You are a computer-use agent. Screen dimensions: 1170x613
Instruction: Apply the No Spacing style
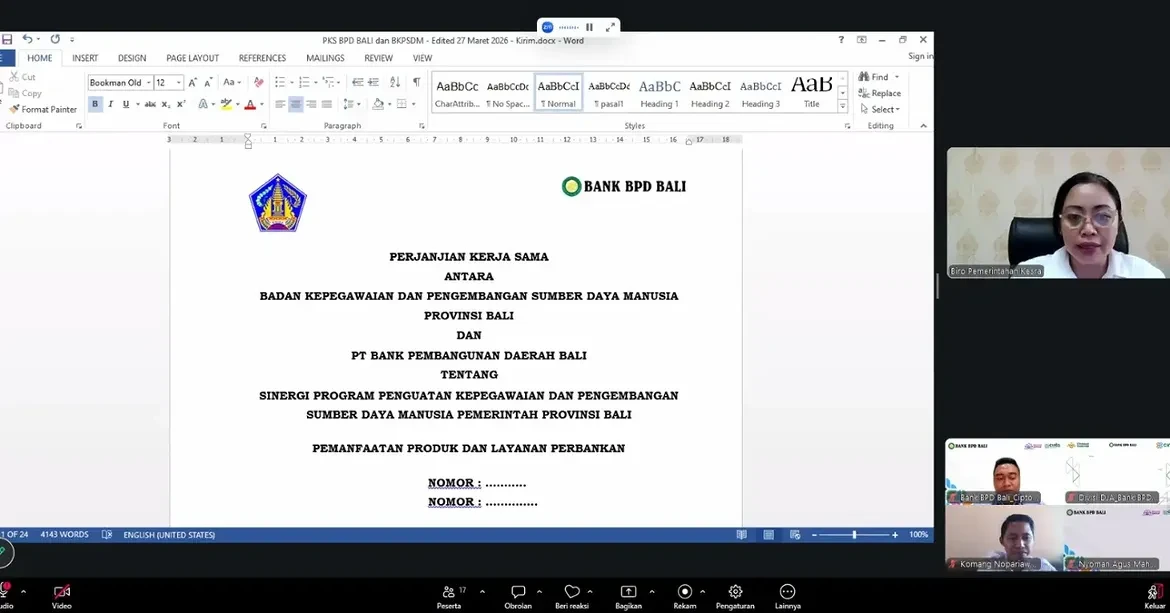[x=507, y=92]
